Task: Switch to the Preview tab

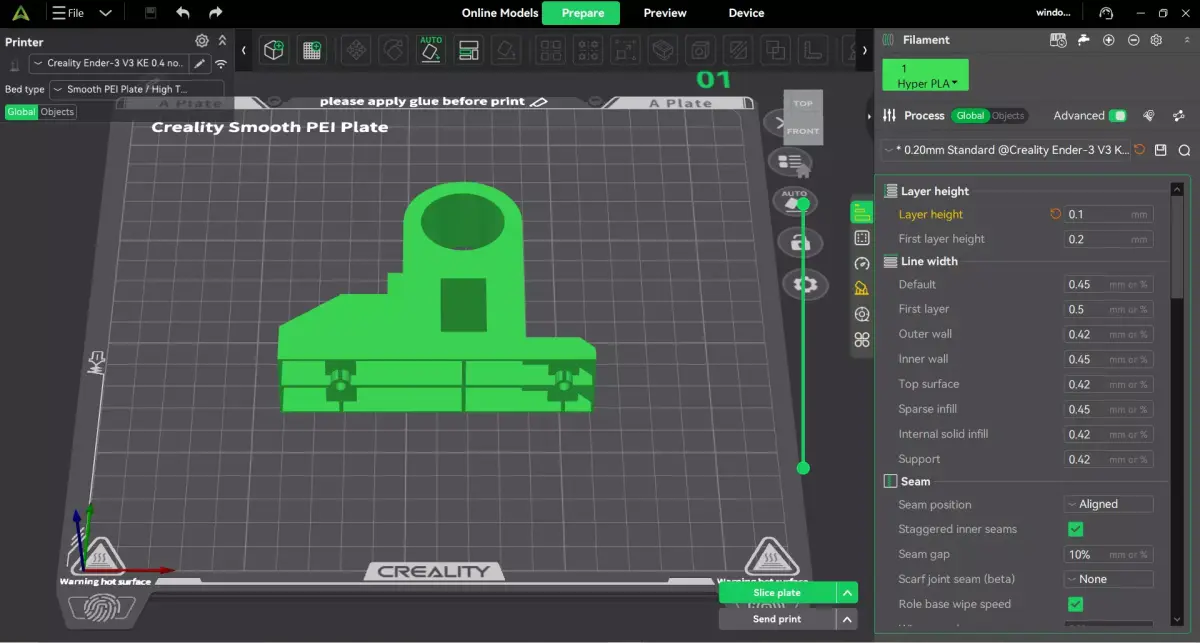Action: tap(665, 13)
